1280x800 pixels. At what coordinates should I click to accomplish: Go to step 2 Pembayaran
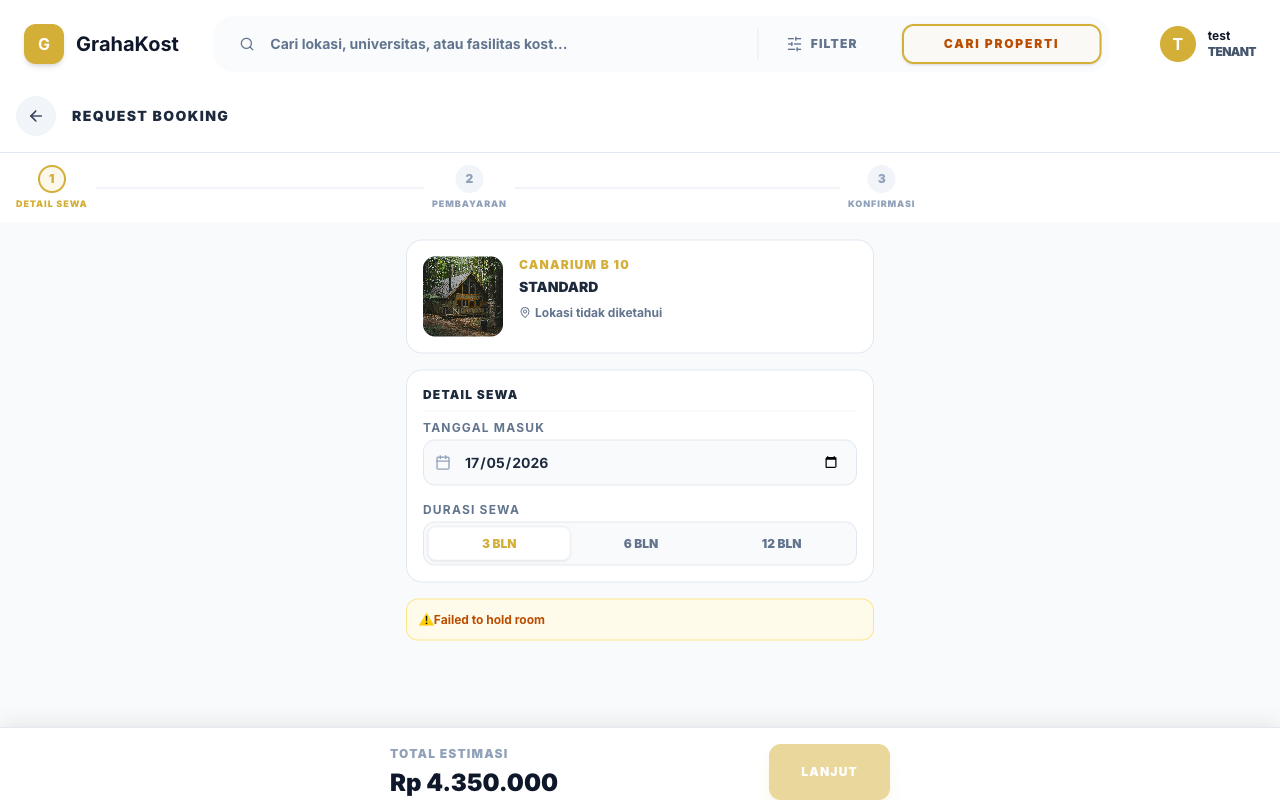pyautogui.click(x=469, y=188)
